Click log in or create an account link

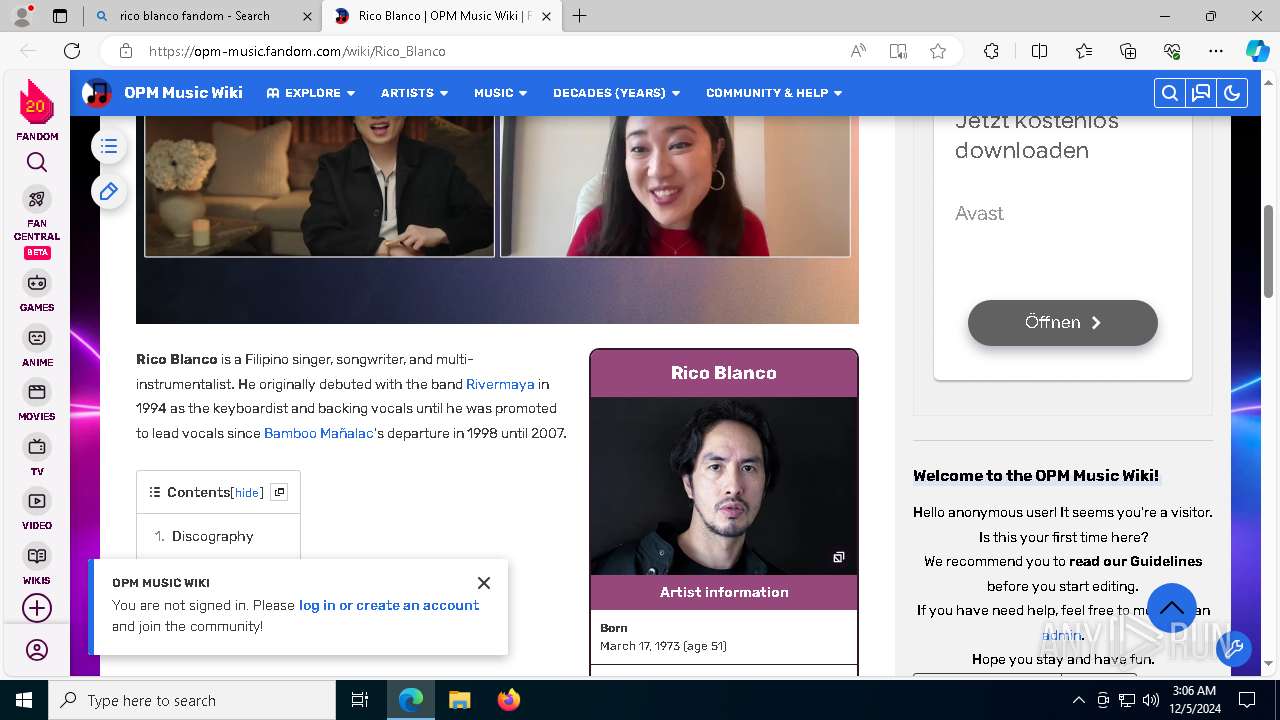[389, 605]
